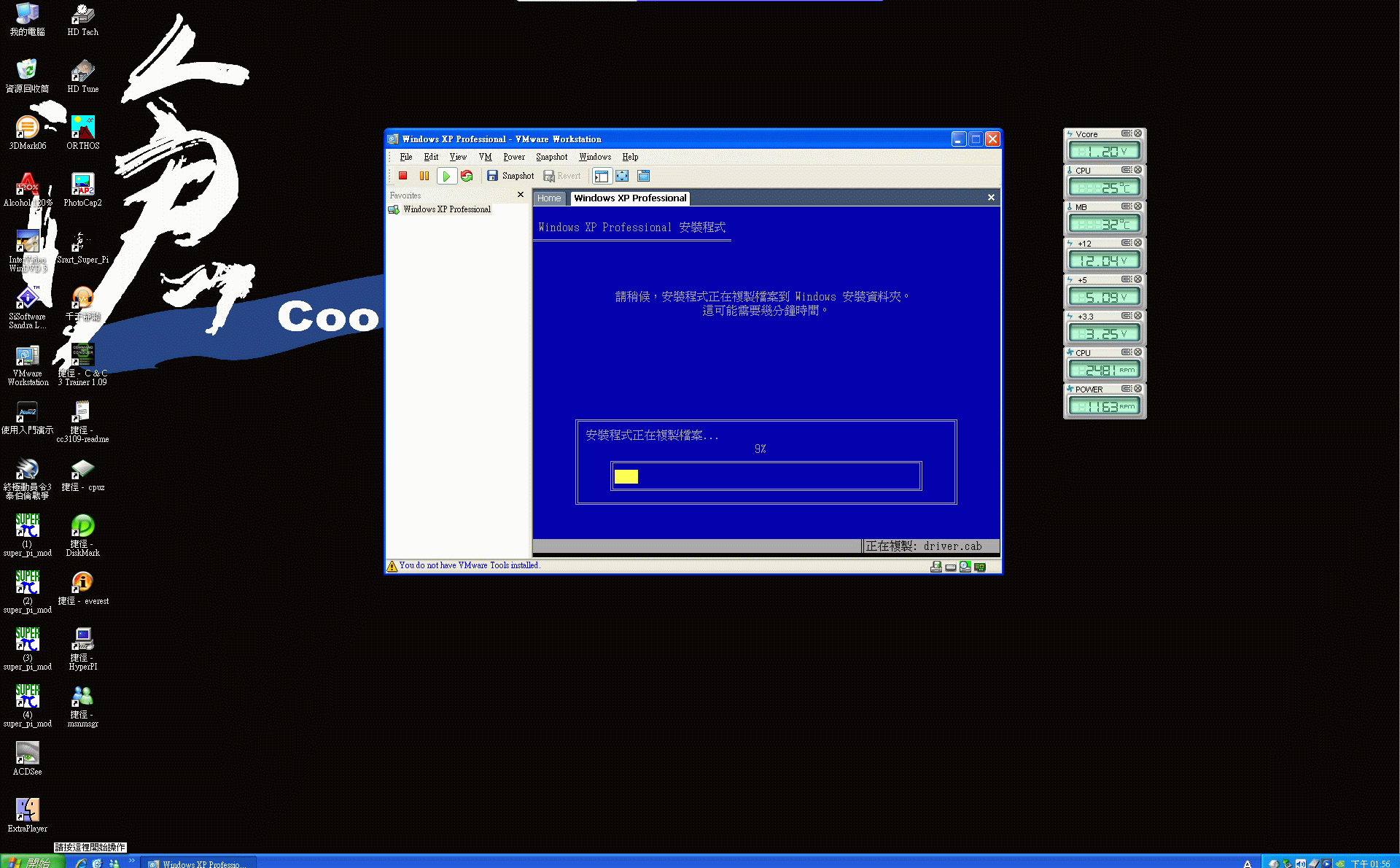Launch Internet Explorer from quick launch

pos(81,863)
